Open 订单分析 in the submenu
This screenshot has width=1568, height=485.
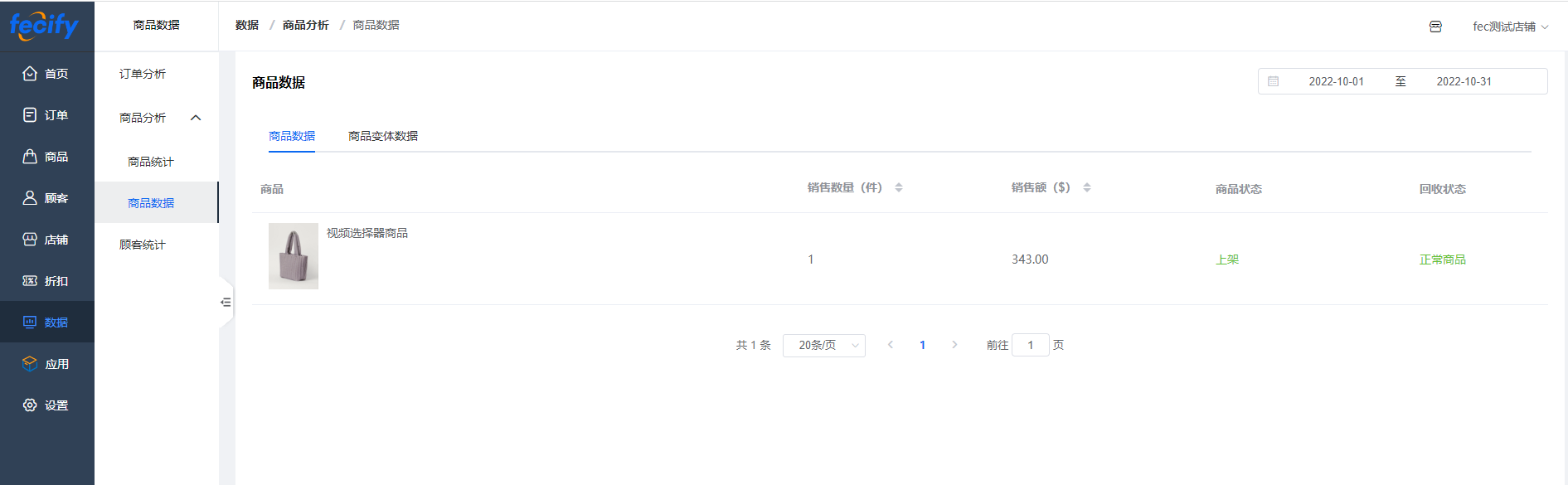pos(143,74)
